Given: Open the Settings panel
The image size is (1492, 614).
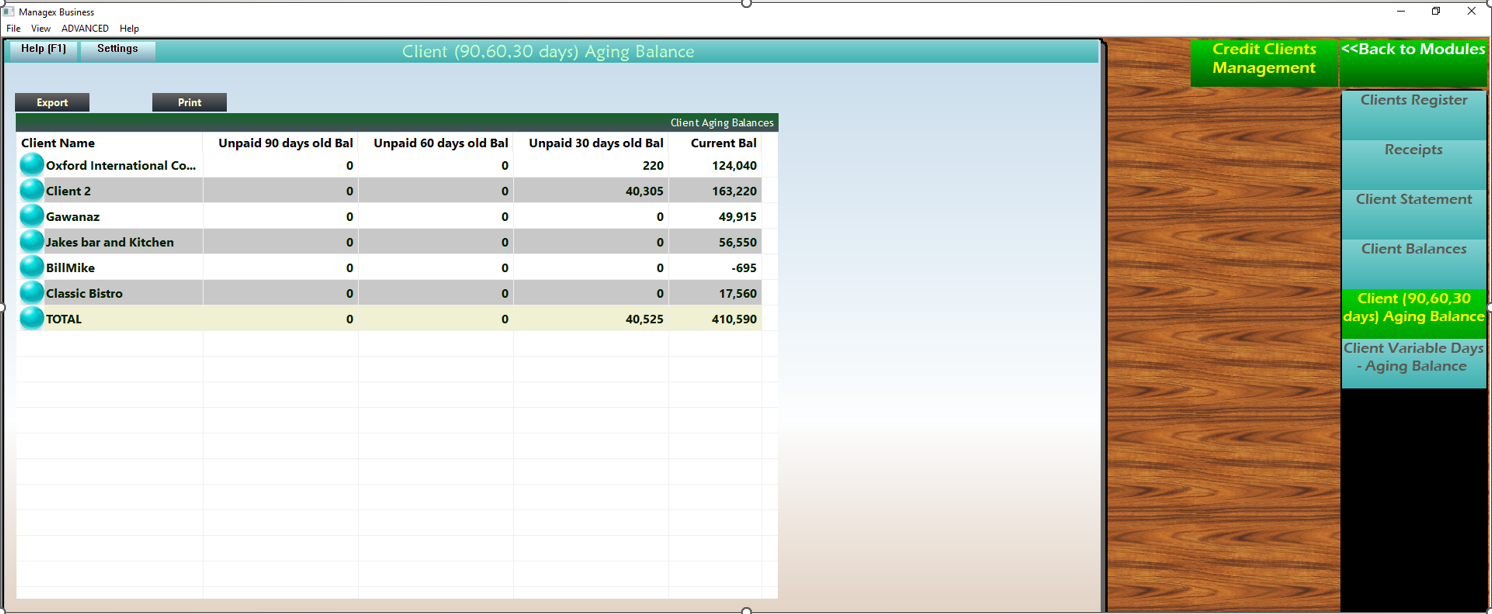Looking at the screenshot, I should (117, 48).
